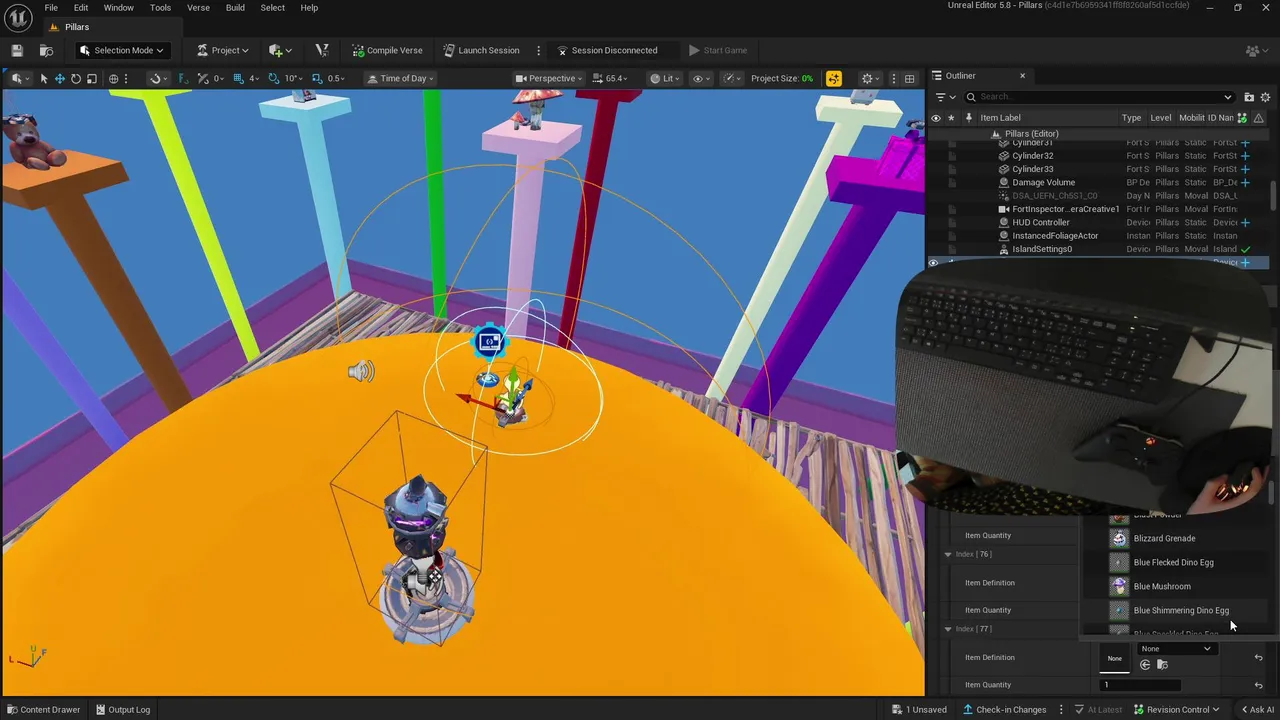Collapse the Index [ 77 ] section
This screenshot has height=720, width=1280.
[948, 629]
